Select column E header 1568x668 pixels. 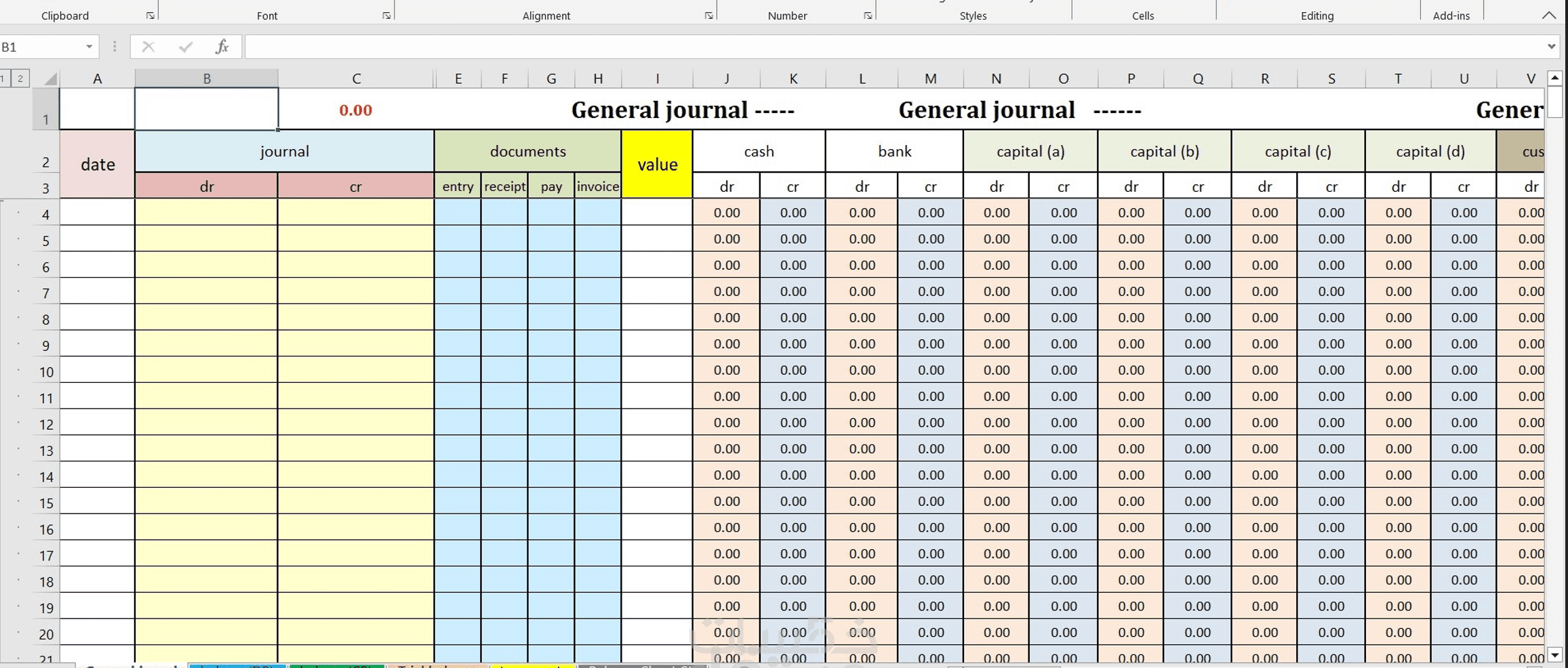(x=458, y=79)
